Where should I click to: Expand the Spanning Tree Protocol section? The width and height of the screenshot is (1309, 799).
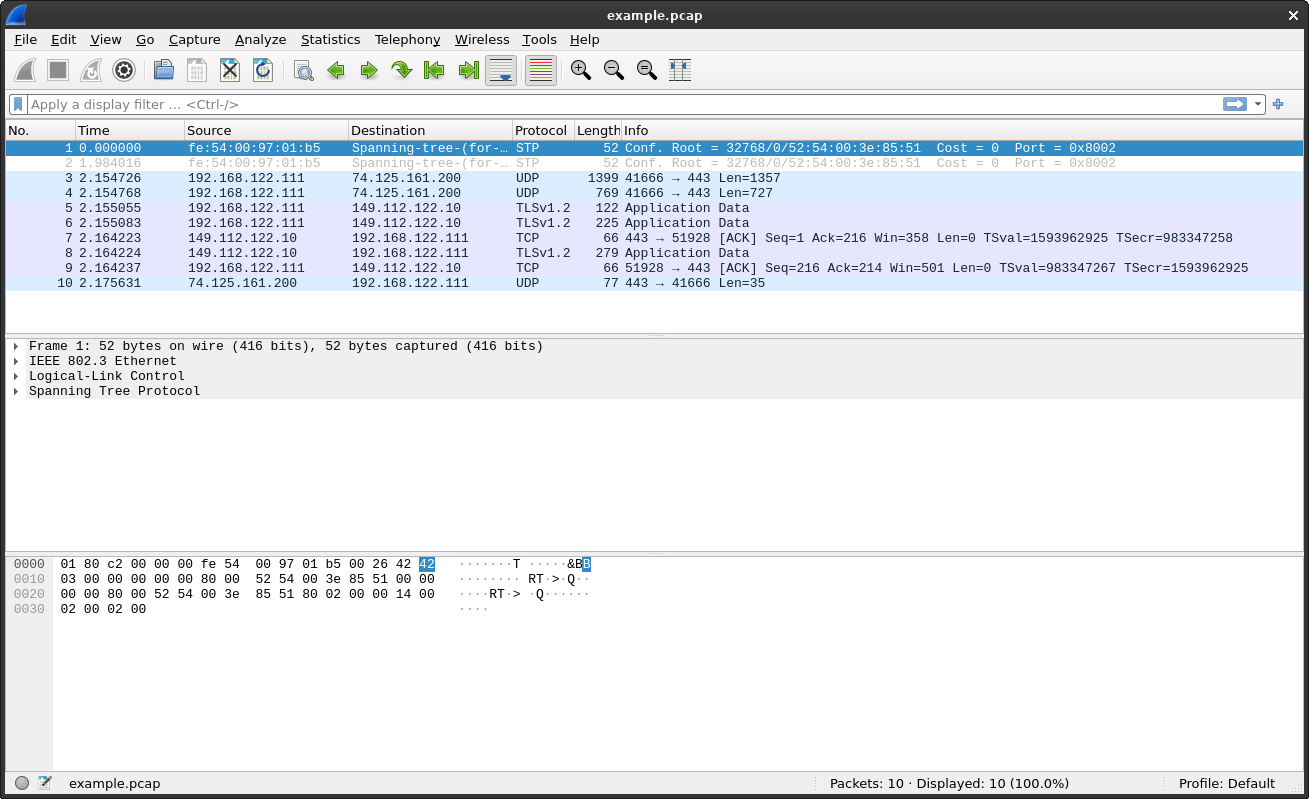pos(16,392)
